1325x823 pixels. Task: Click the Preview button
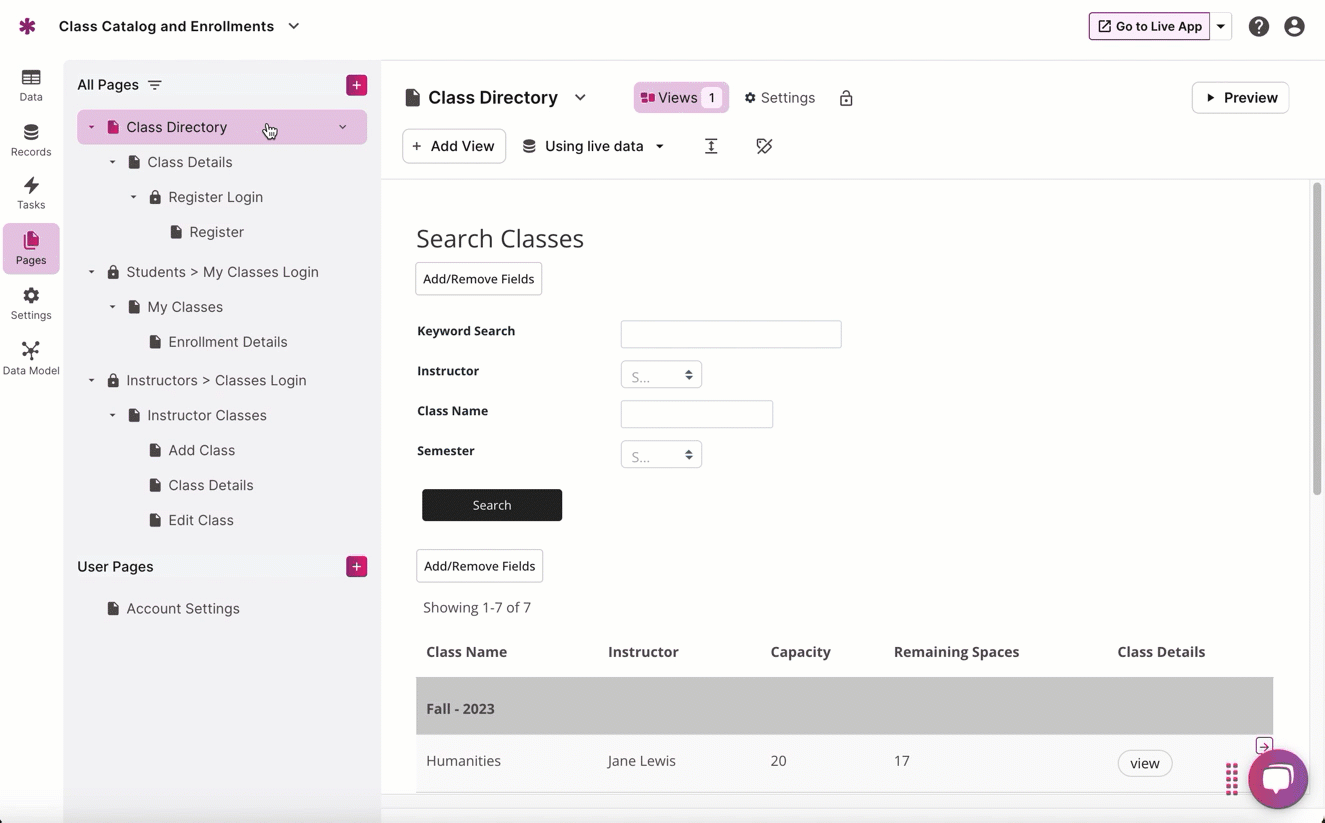[1240, 98]
